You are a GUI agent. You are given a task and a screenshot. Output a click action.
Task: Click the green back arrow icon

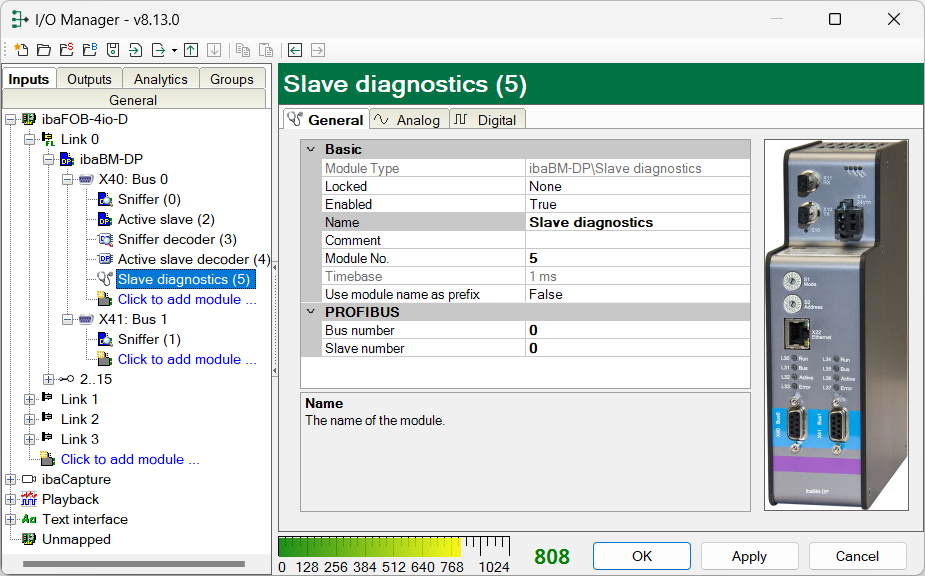[x=295, y=50]
